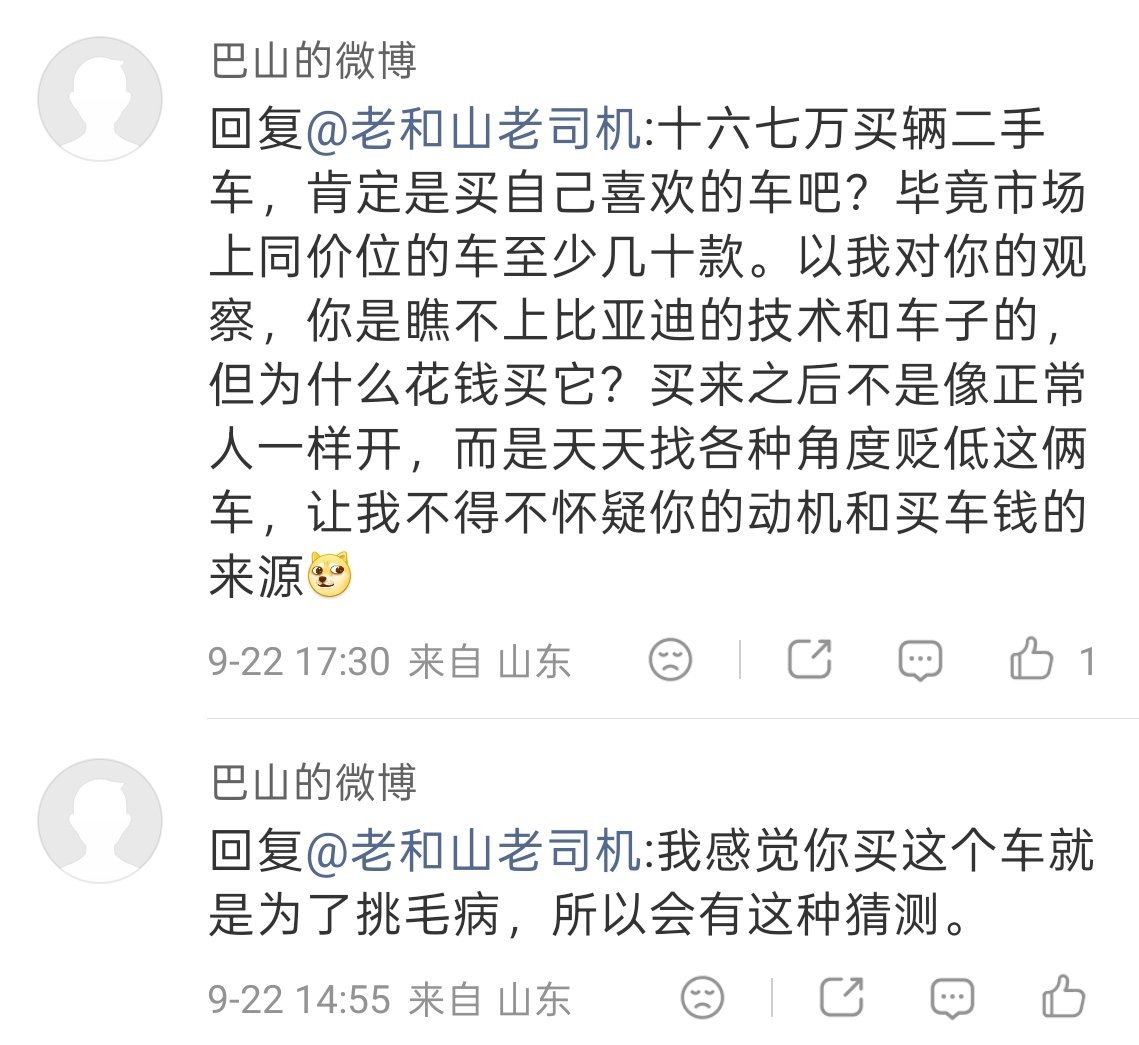Viewport: 1139px width, 1045px height.
Task: Open the avatar of the second commenter
Action: (100, 821)
